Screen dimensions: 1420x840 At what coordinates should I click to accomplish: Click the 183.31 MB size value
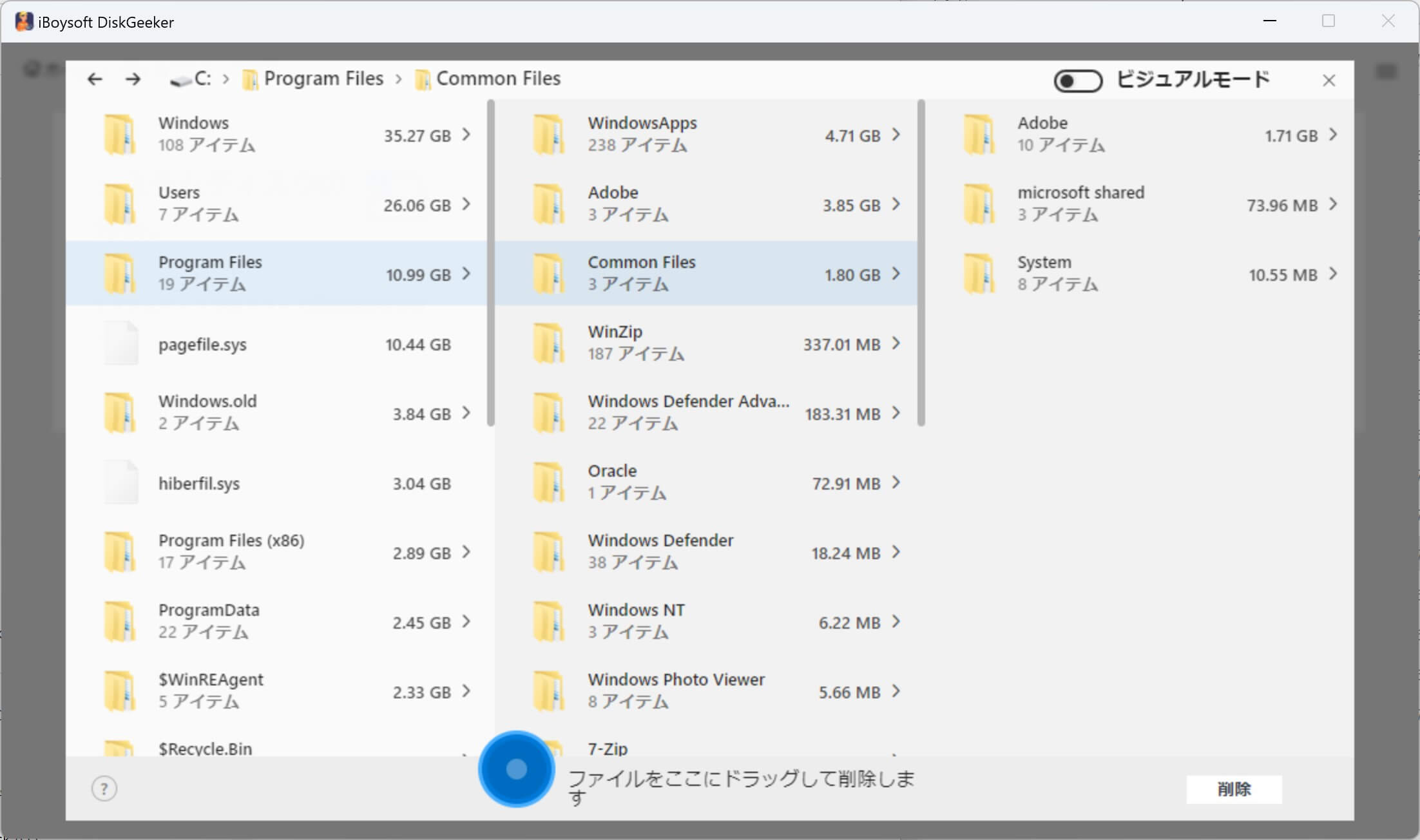coord(842,414)
